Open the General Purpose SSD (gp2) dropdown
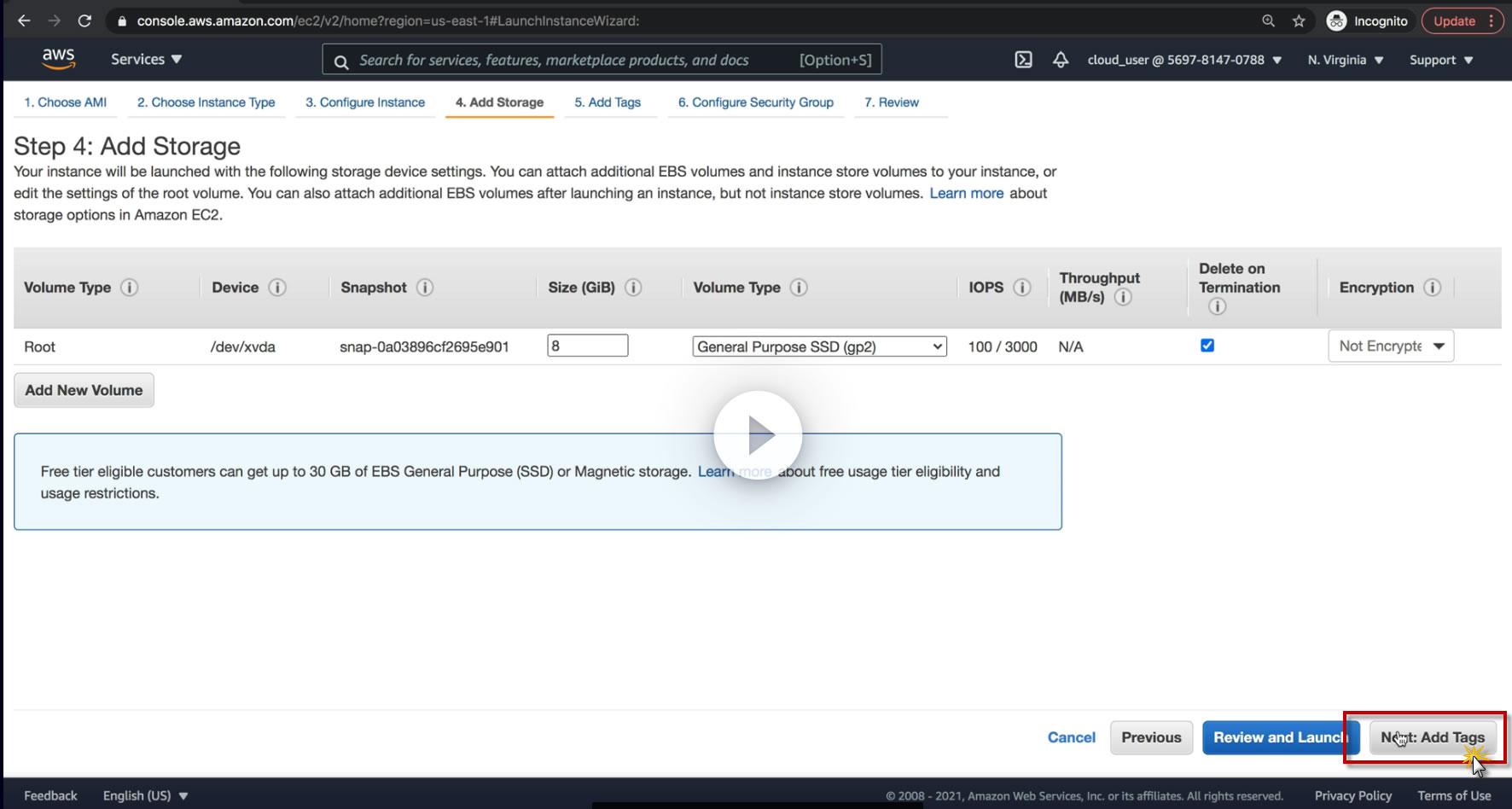Viewport: 1512px width, 809px height. coord(819,346)
